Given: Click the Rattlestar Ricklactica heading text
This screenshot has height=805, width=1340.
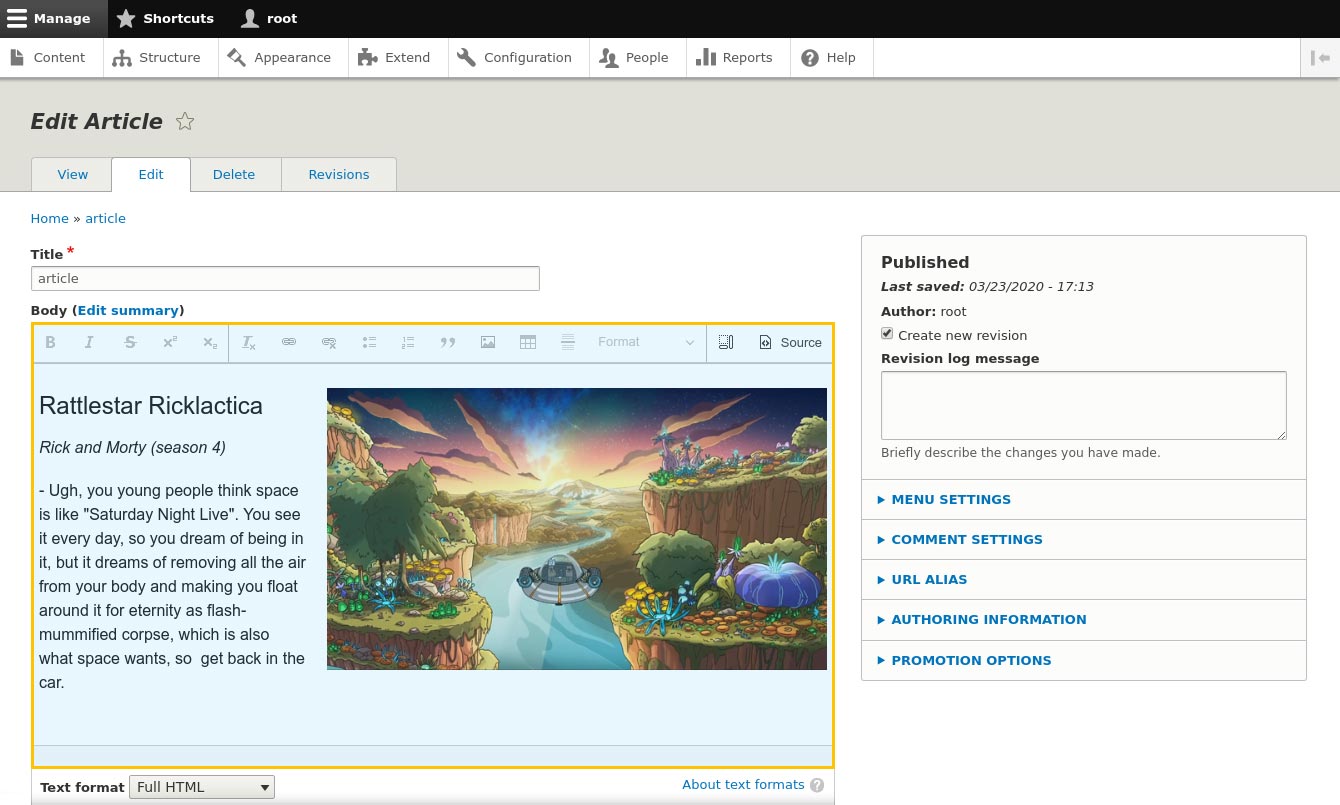Looking at the screenshot, I should coord(151,405).
